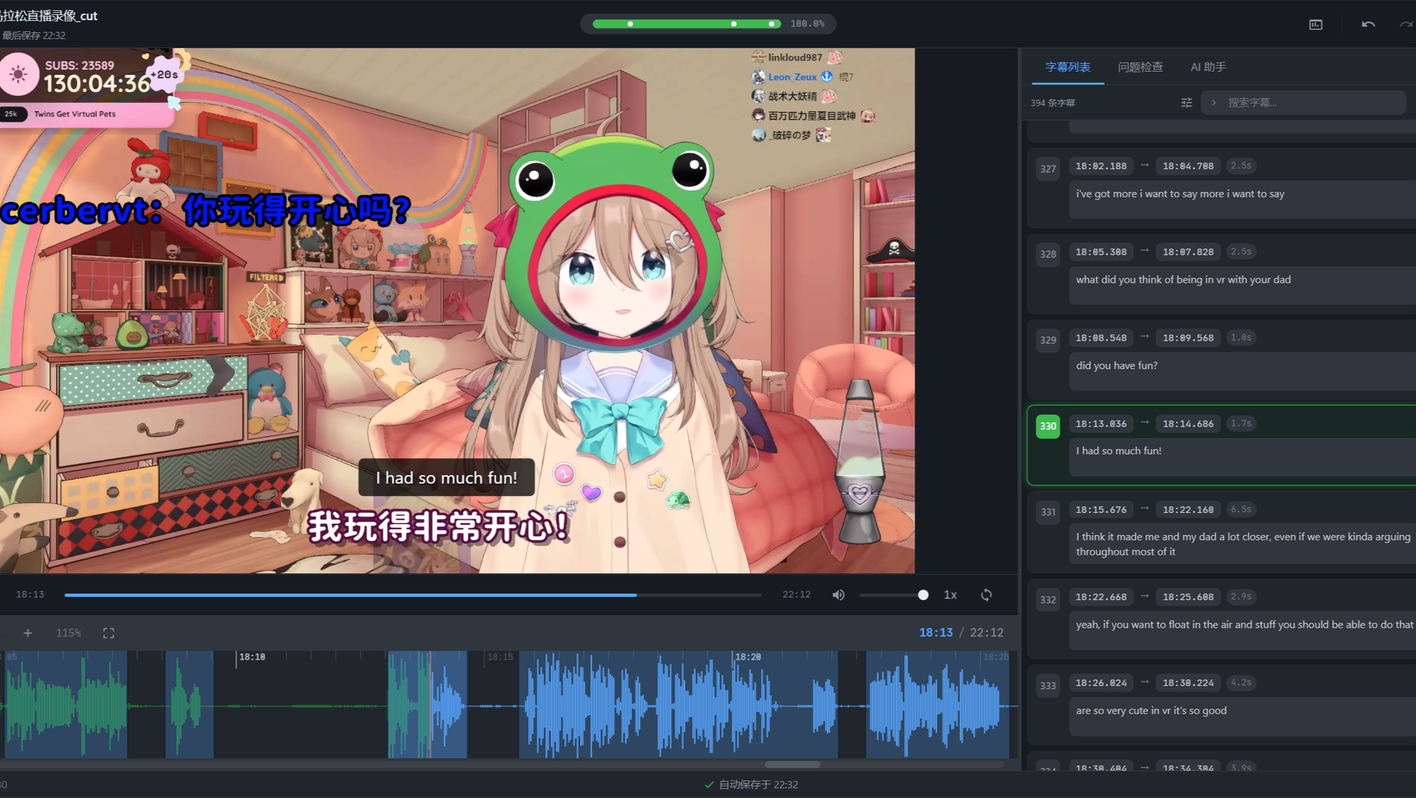The height and width of the screenshot is (798, 1416).
Task: Click subtitle text "did you have fun?"
Action: 1117,366
